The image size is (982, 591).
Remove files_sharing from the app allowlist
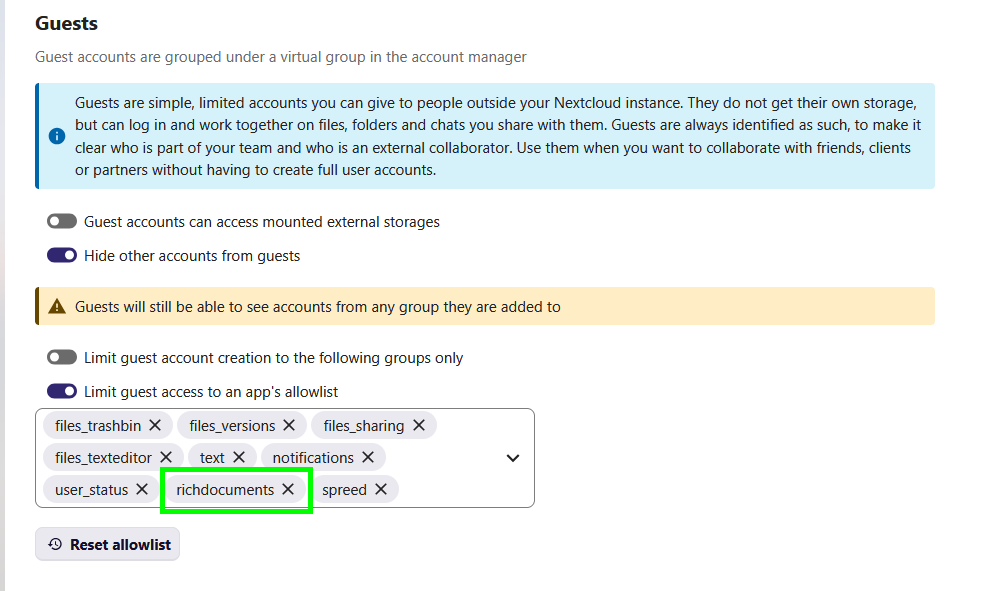pos(418,425)
